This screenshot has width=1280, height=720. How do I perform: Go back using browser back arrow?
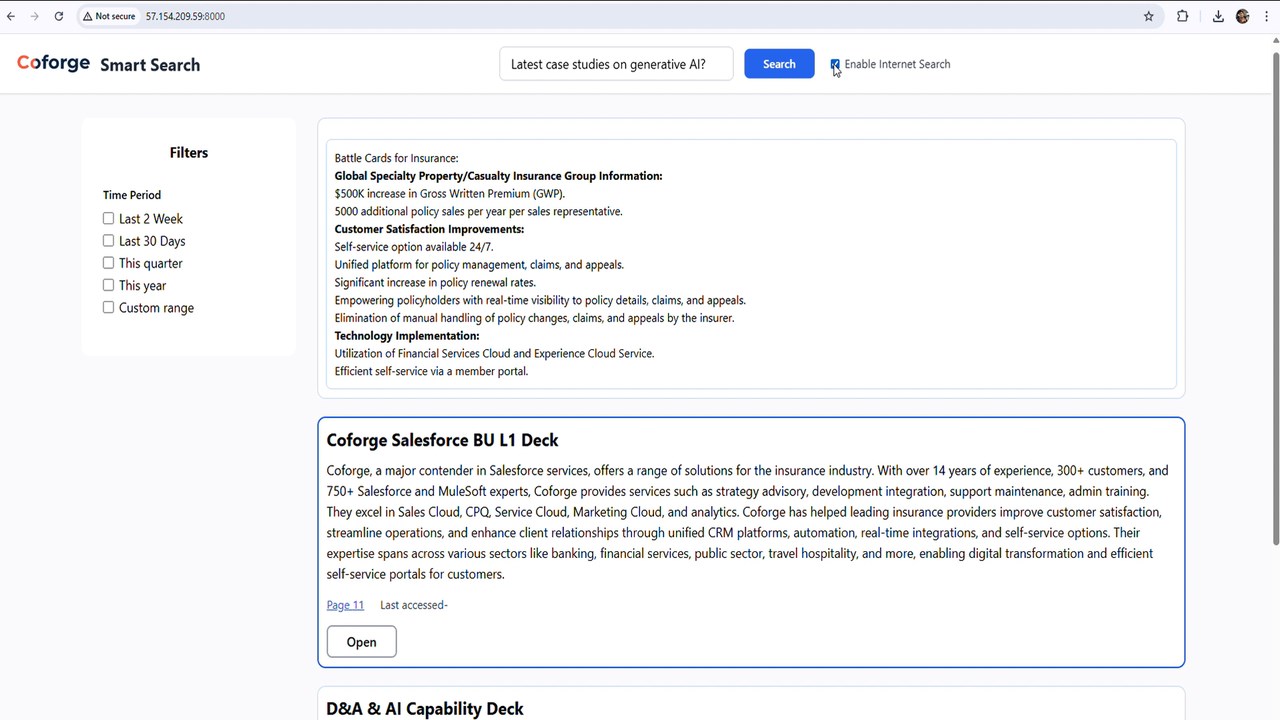(11, 16)
